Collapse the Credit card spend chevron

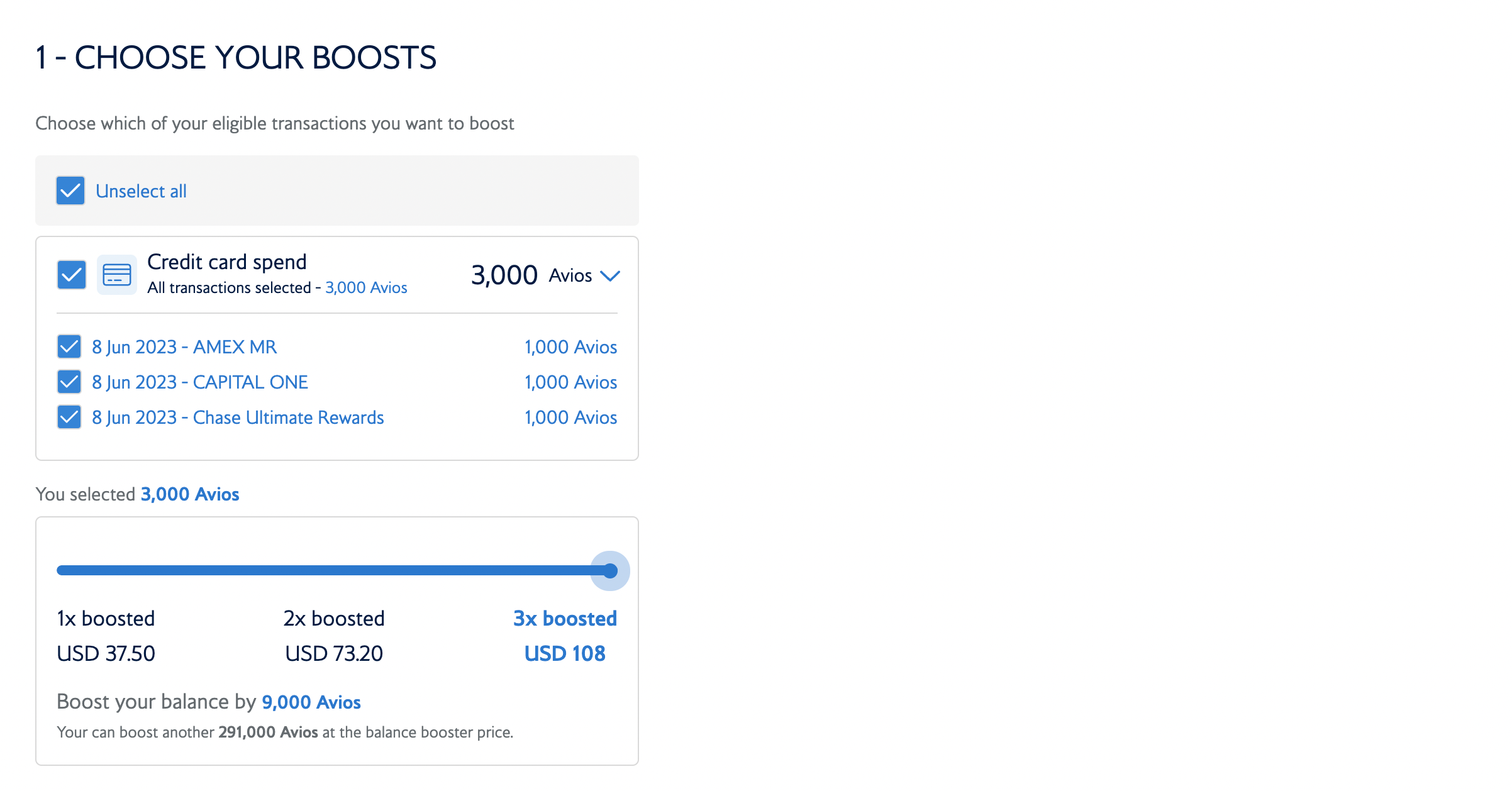pos(609,275)
